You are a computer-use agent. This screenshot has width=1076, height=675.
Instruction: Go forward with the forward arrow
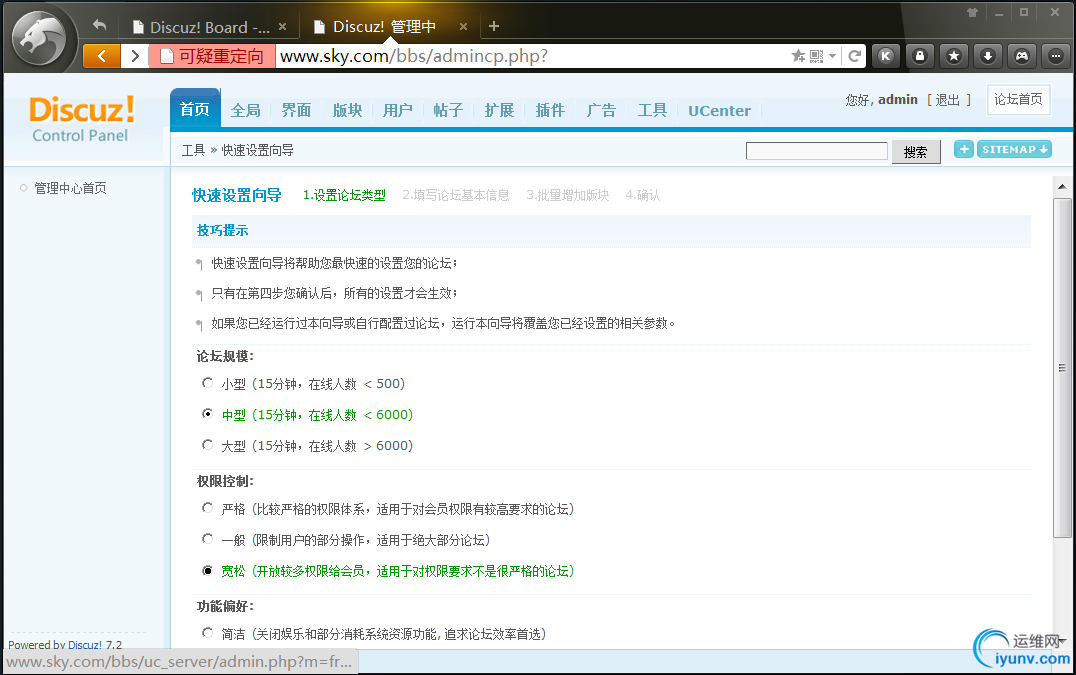(x=135, y=56)
